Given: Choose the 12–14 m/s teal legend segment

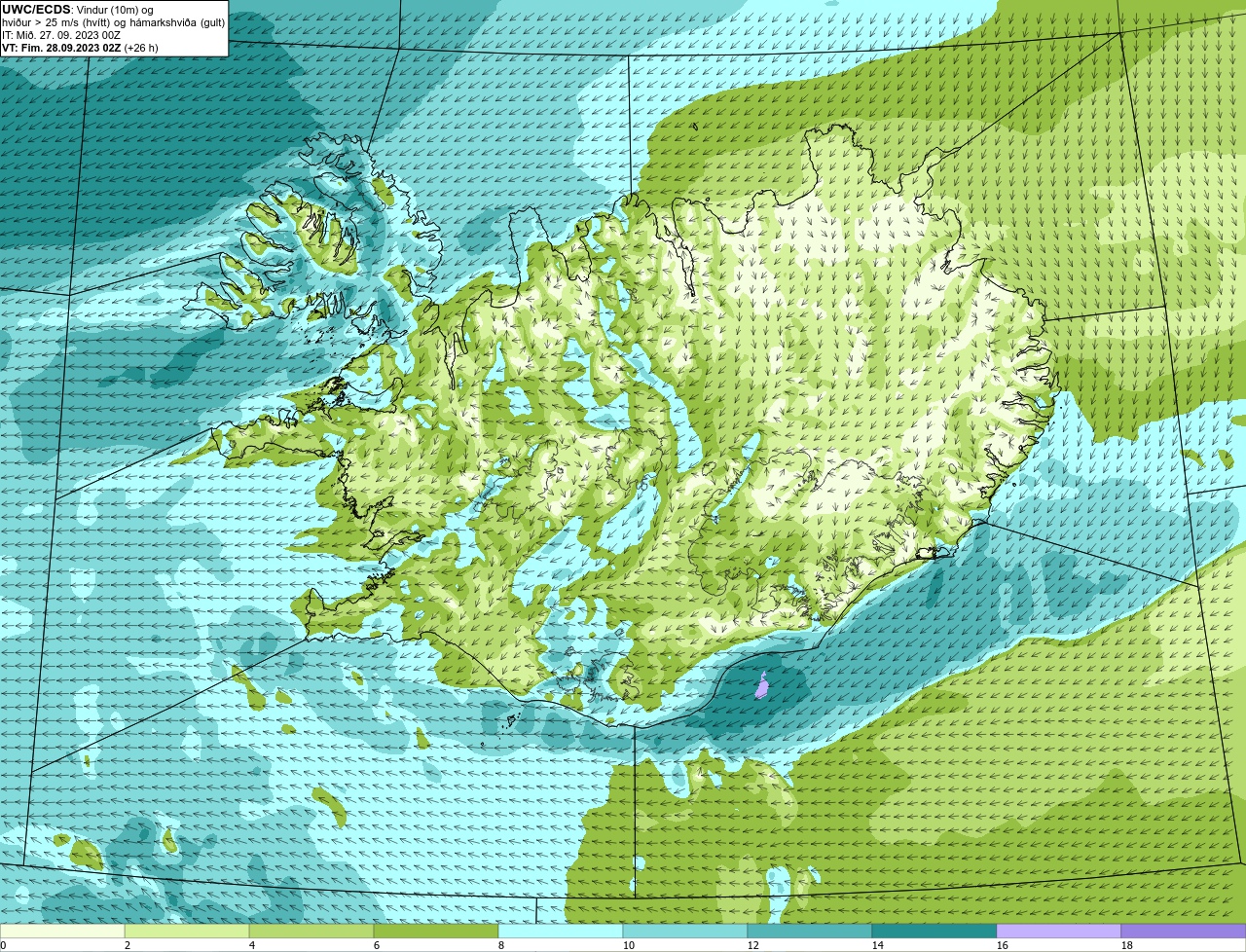Looking at the screenshot, I should [810, 932].
